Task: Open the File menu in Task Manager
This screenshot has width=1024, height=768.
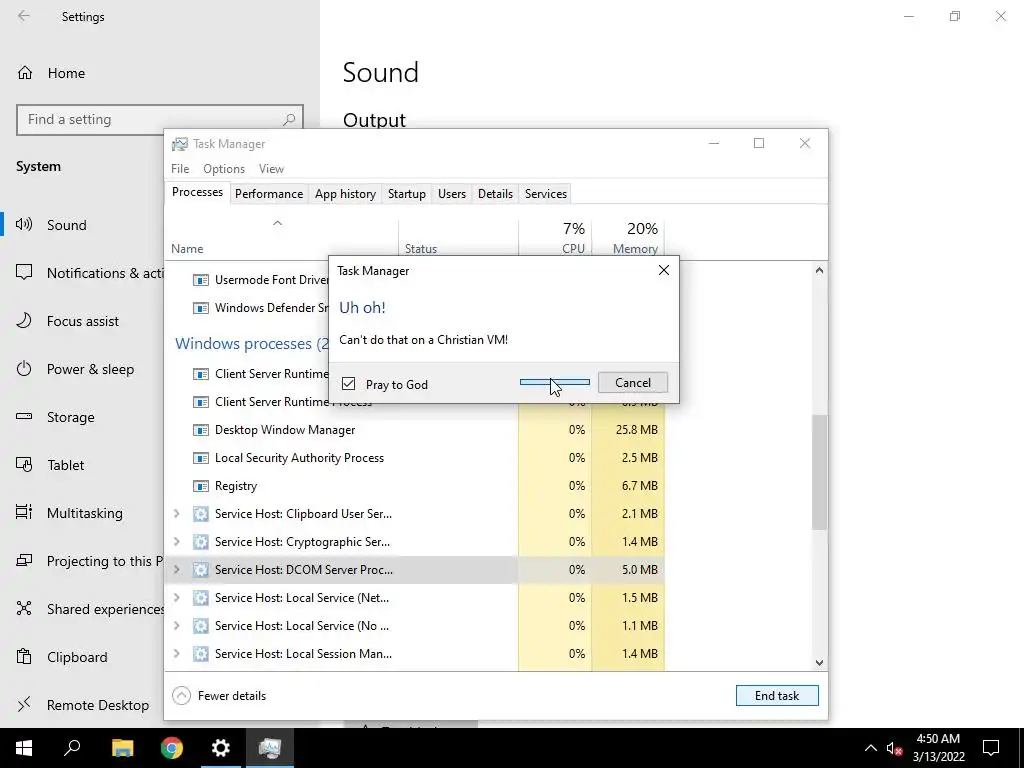Action: 180,168
